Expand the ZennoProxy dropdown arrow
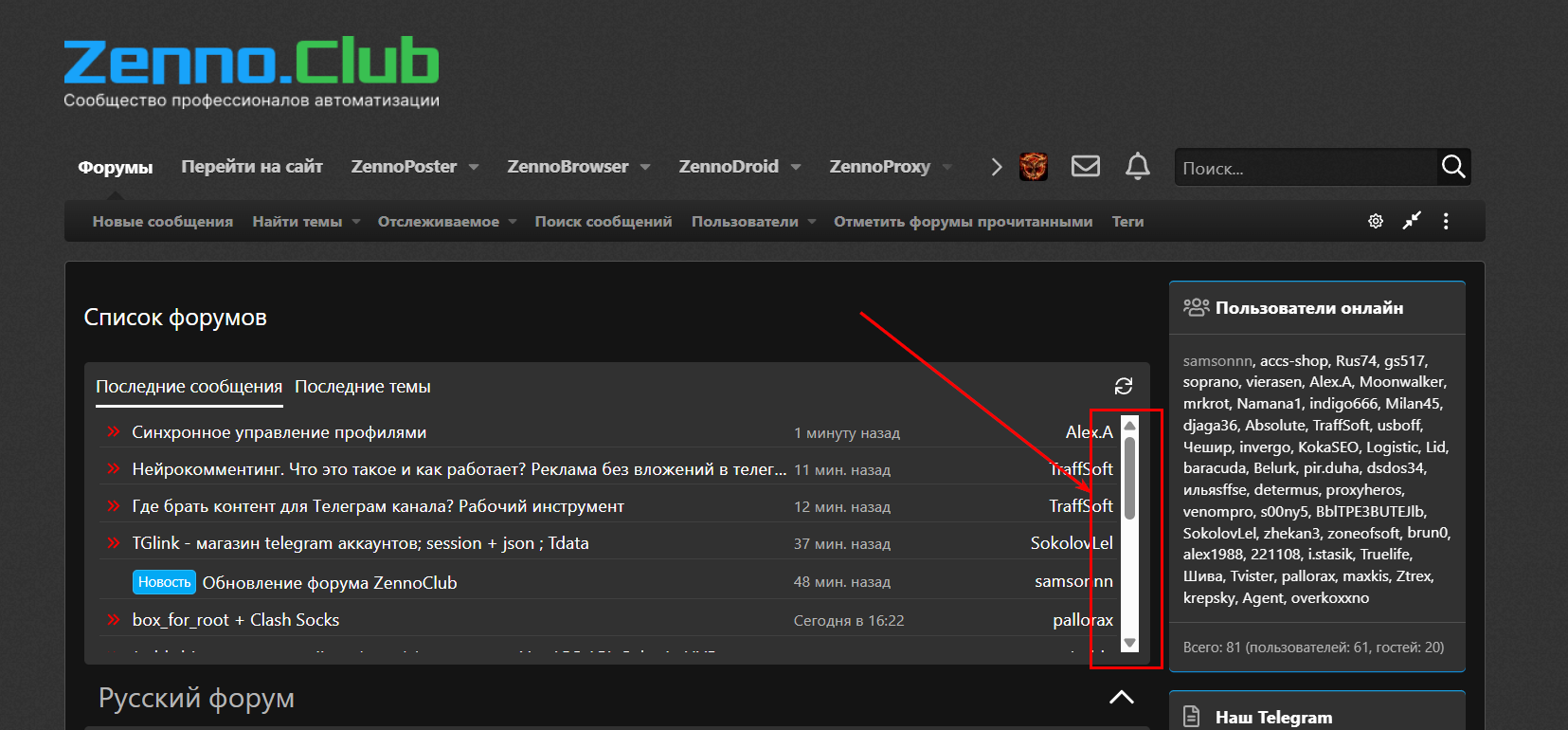 pyautogui.click(x=947, y=167)
